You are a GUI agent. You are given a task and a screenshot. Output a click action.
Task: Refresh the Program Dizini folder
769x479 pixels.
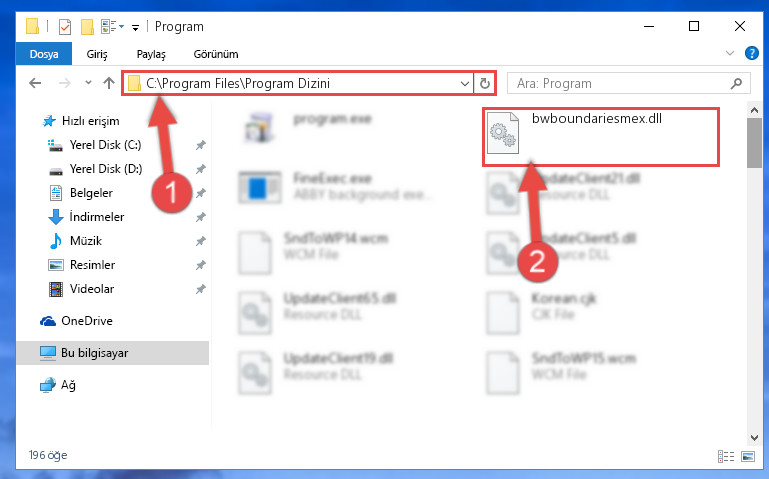485,84
